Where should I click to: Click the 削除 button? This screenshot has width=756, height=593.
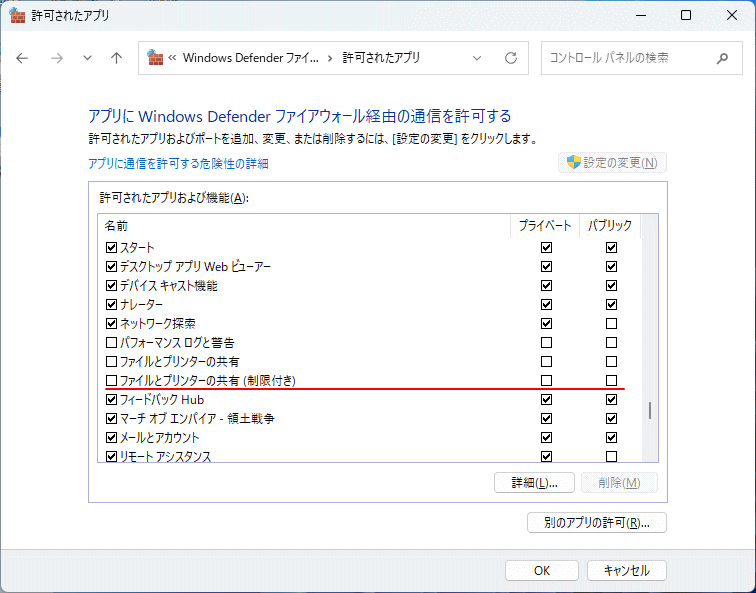[619, 483]
